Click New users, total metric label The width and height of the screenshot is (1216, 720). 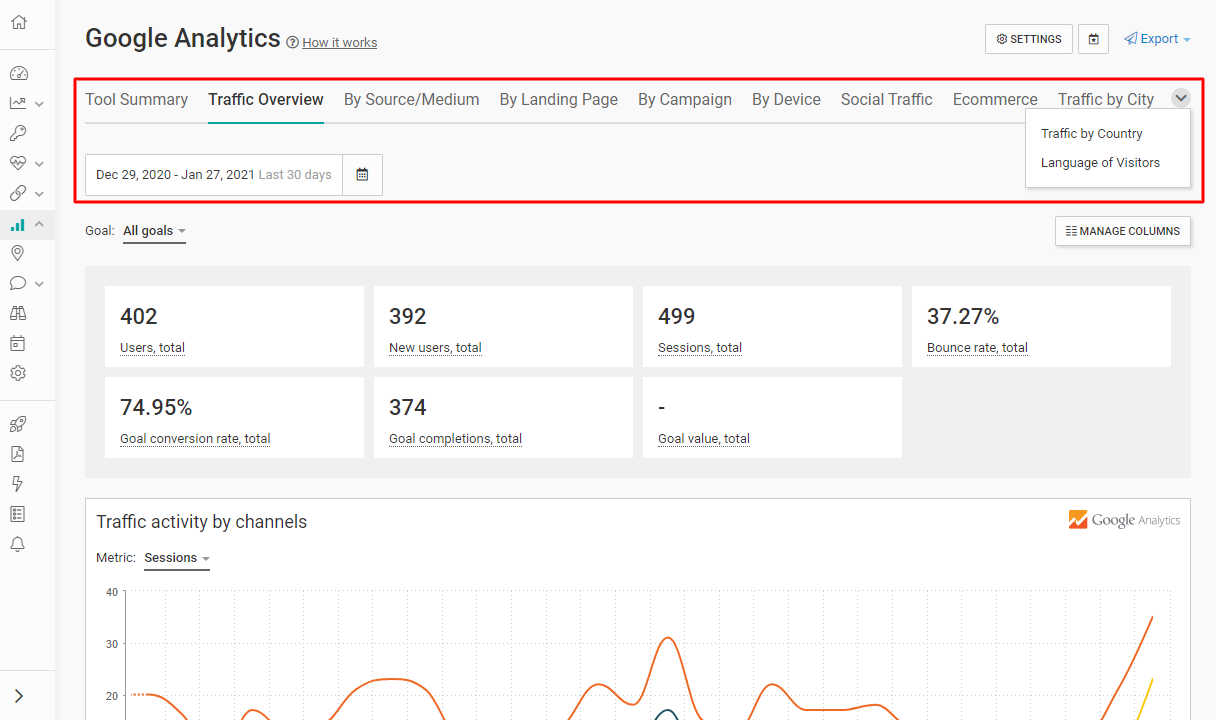coord(435,348)
